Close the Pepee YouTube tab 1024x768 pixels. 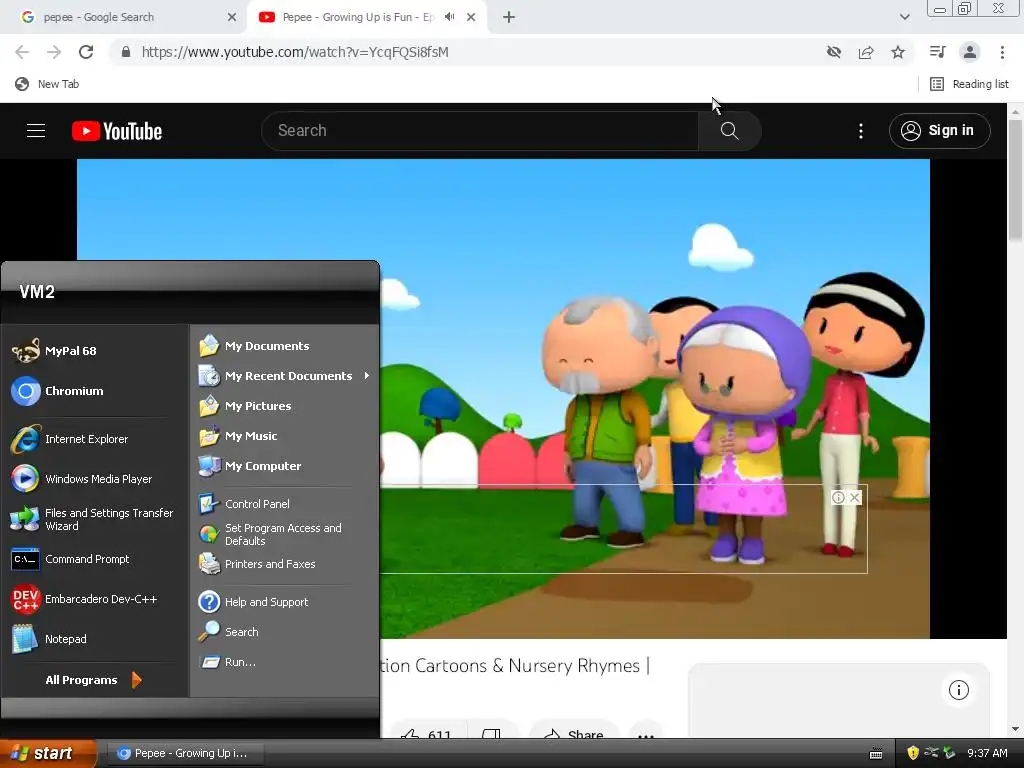click(471, 17)
